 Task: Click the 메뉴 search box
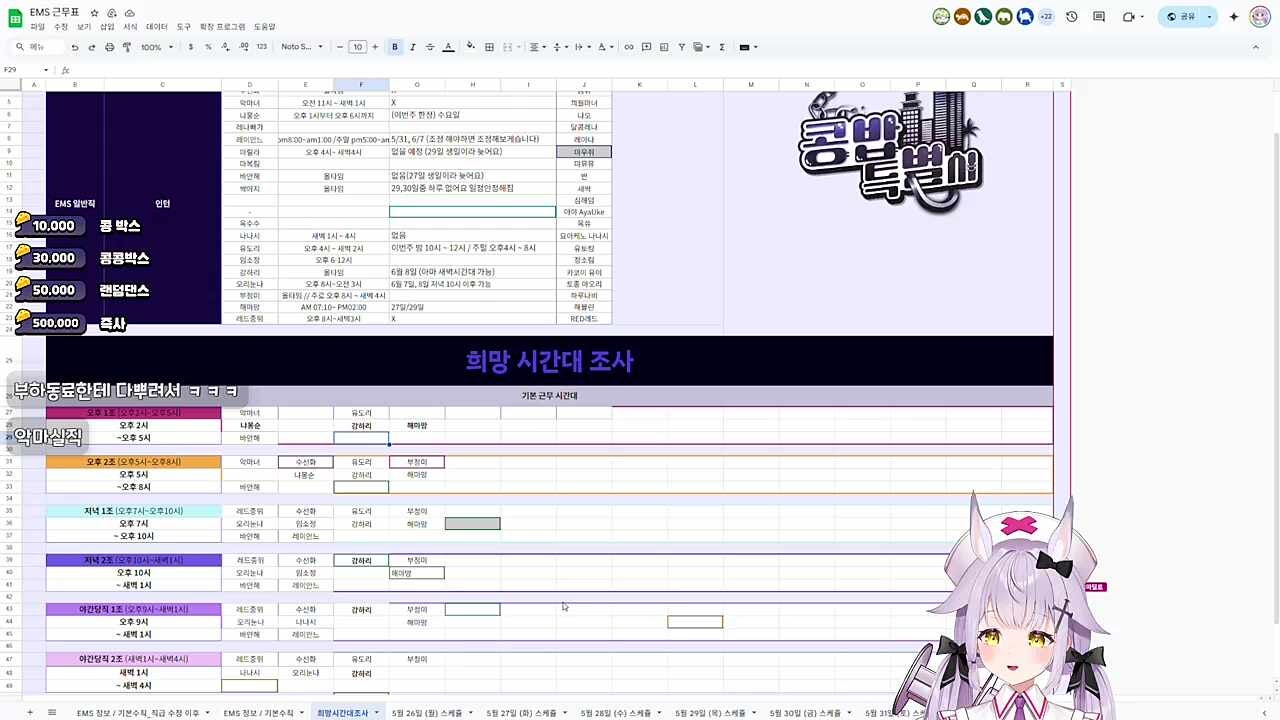pyautogui.click(x=37, y=47)
